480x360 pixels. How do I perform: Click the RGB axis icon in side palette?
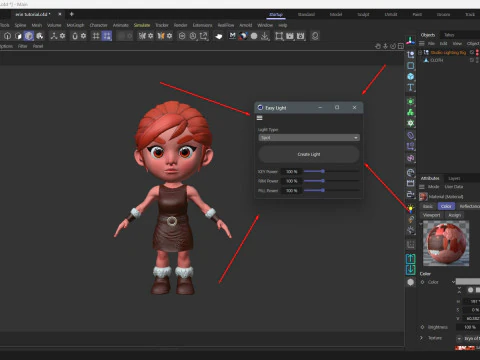point(411,41)
